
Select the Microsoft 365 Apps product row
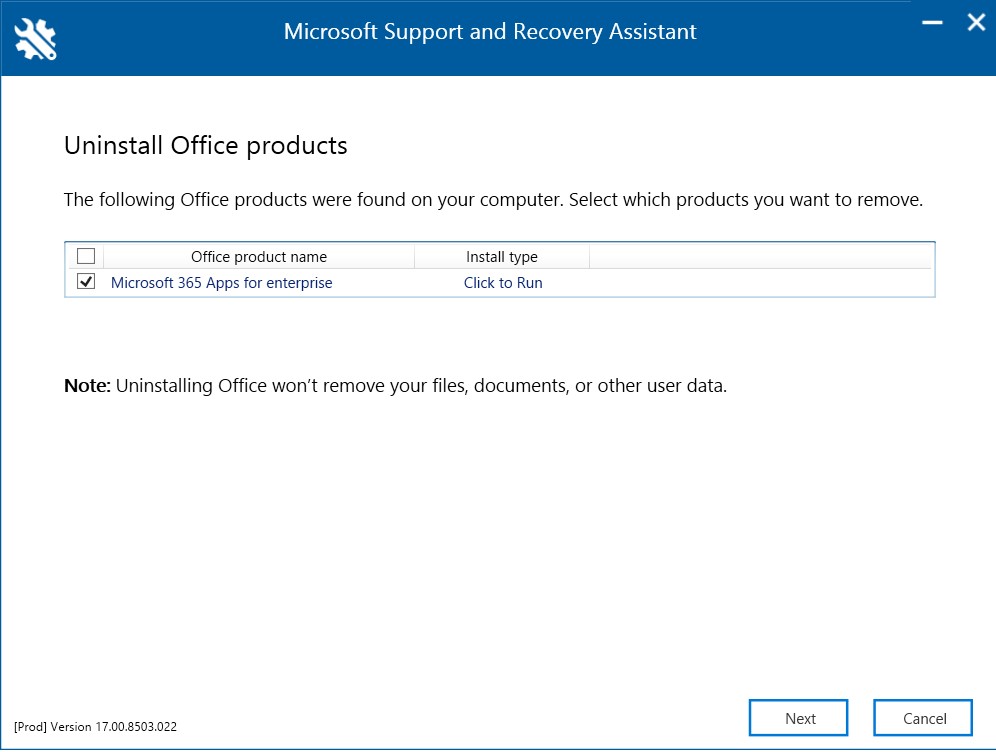click(700, 282)
